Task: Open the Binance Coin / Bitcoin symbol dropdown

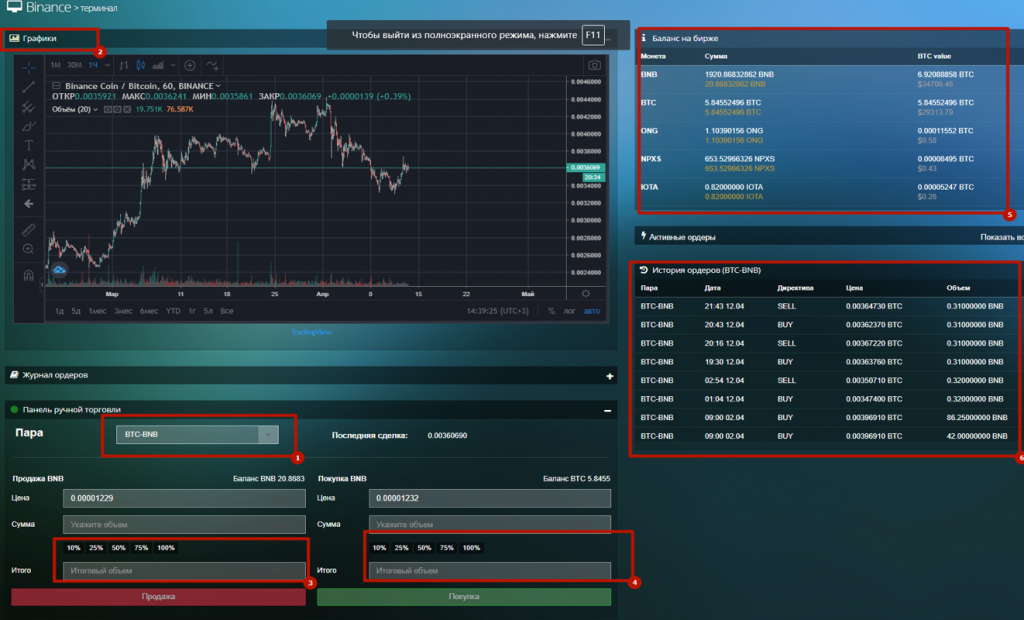Action: click(x=218, y=86)
